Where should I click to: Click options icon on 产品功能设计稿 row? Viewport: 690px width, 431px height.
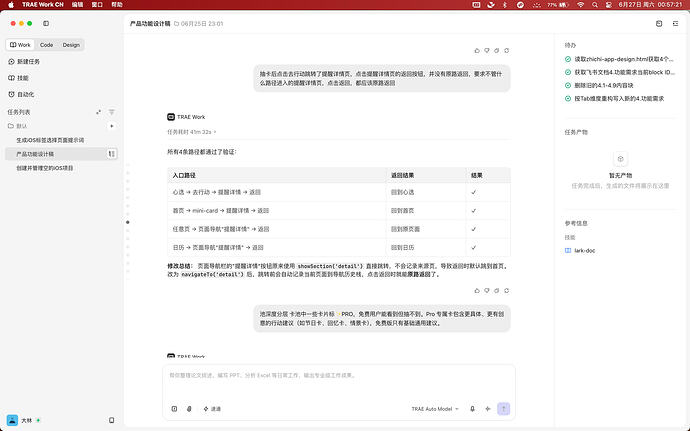(112, 154)
